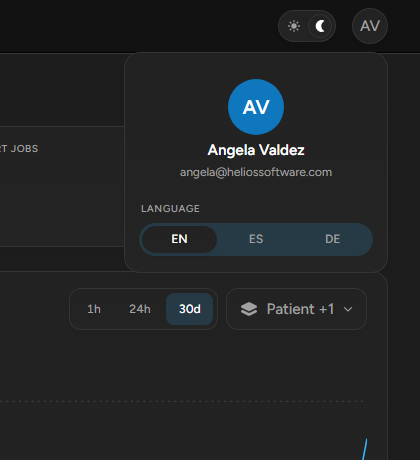Click the angela@heliossoftware.com email address
Viewport: 420px width, 460px height.
[256, 172]
